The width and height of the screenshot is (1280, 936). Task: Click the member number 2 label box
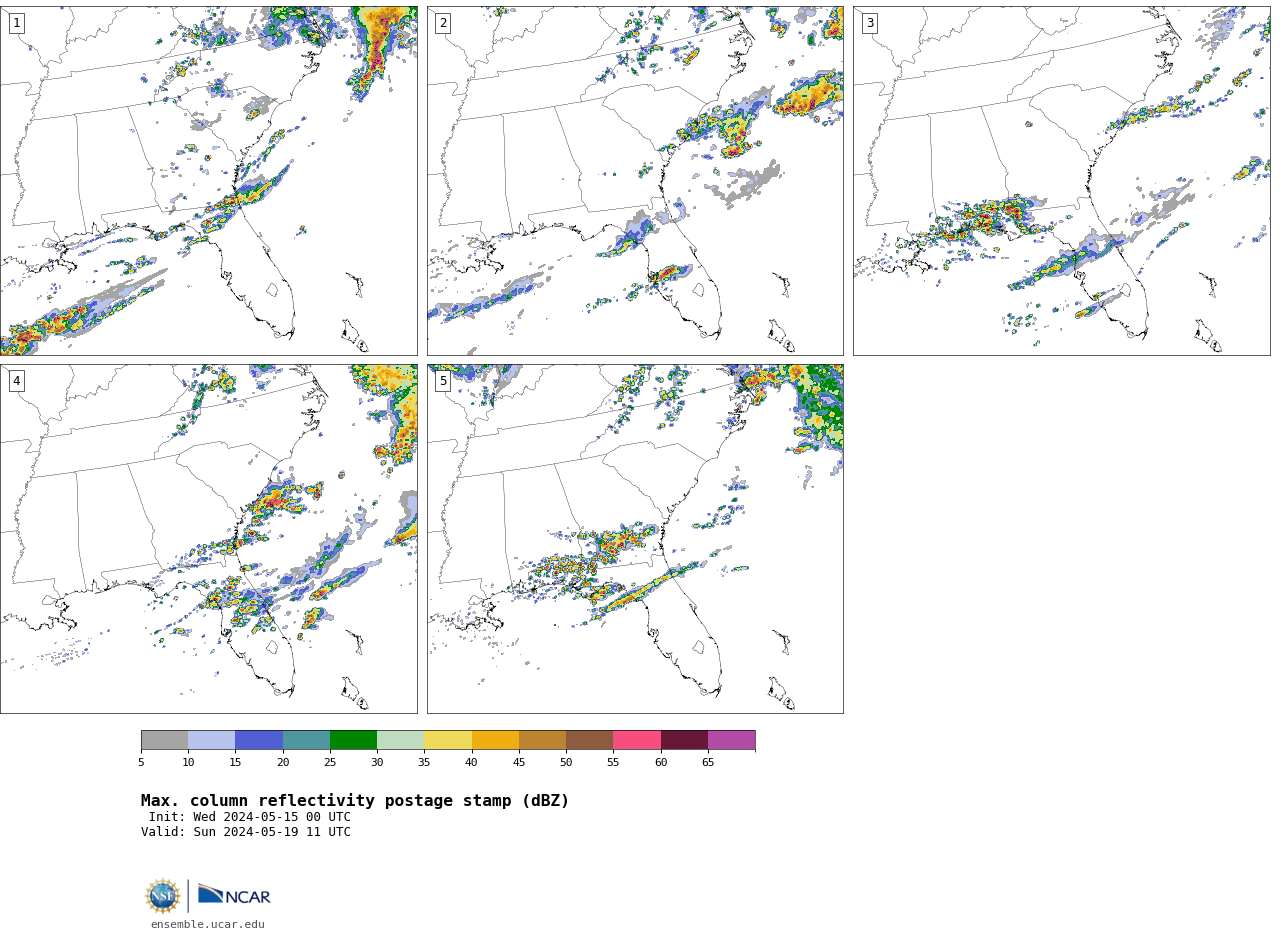tap(443, 23)
